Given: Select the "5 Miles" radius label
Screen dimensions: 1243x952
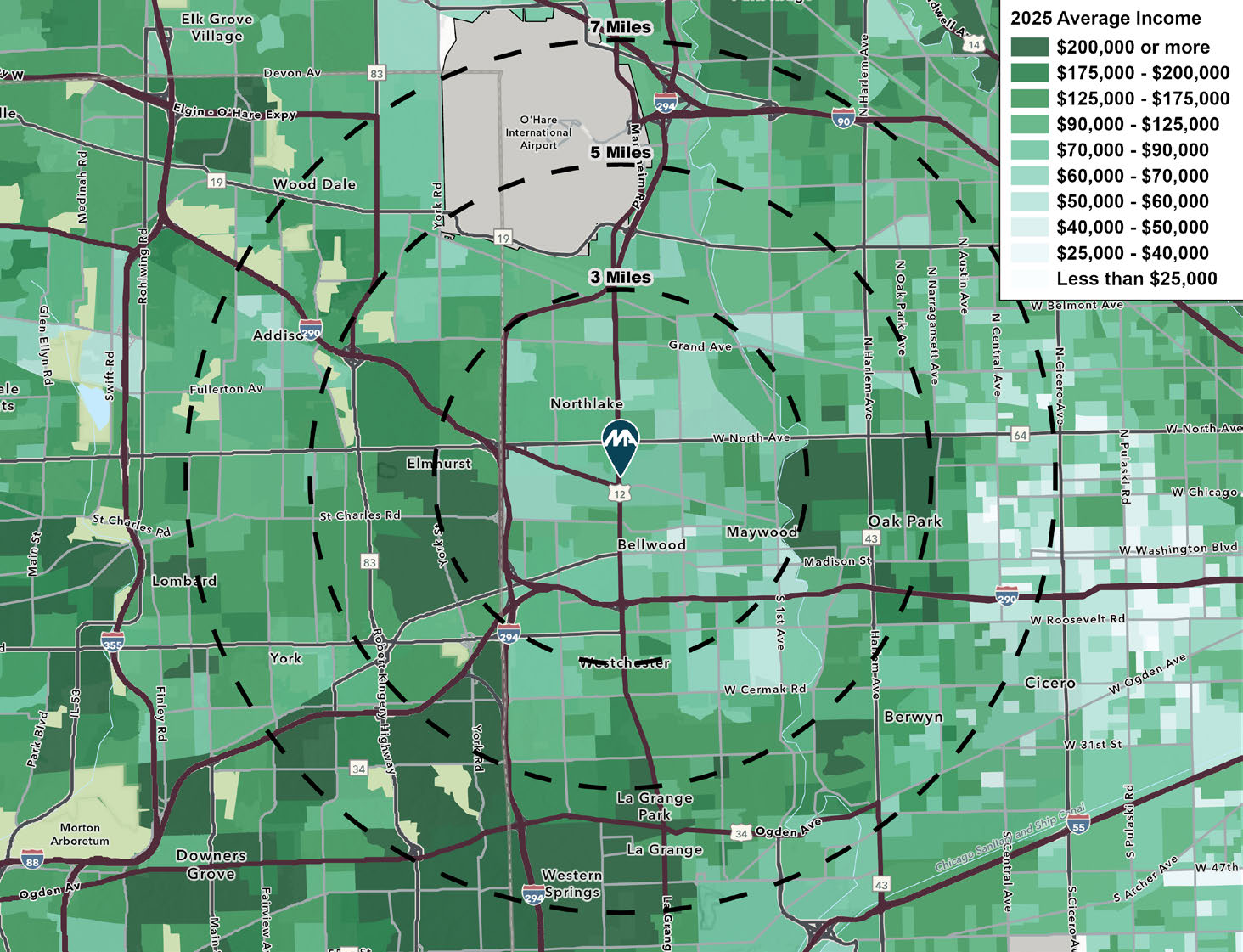Looking at the screenshot, I should (621, 152).
